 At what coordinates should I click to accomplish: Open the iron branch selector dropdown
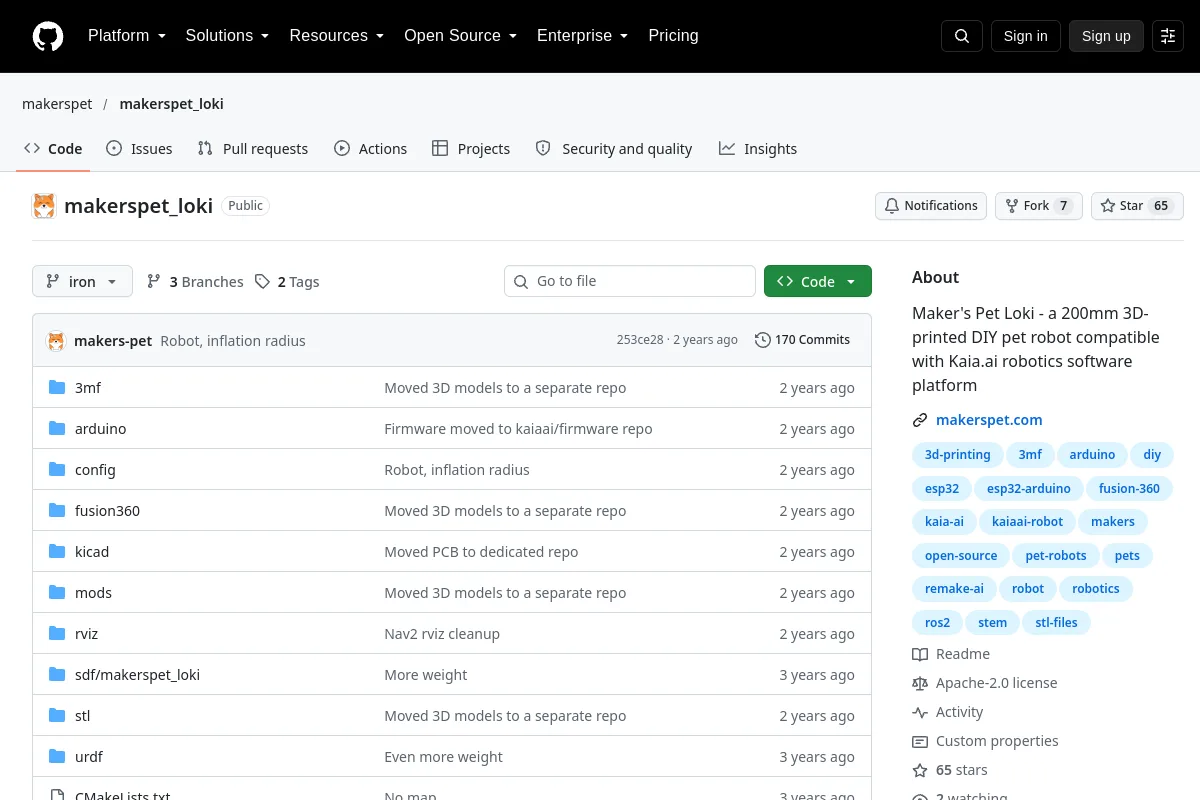tap(82, 282)
